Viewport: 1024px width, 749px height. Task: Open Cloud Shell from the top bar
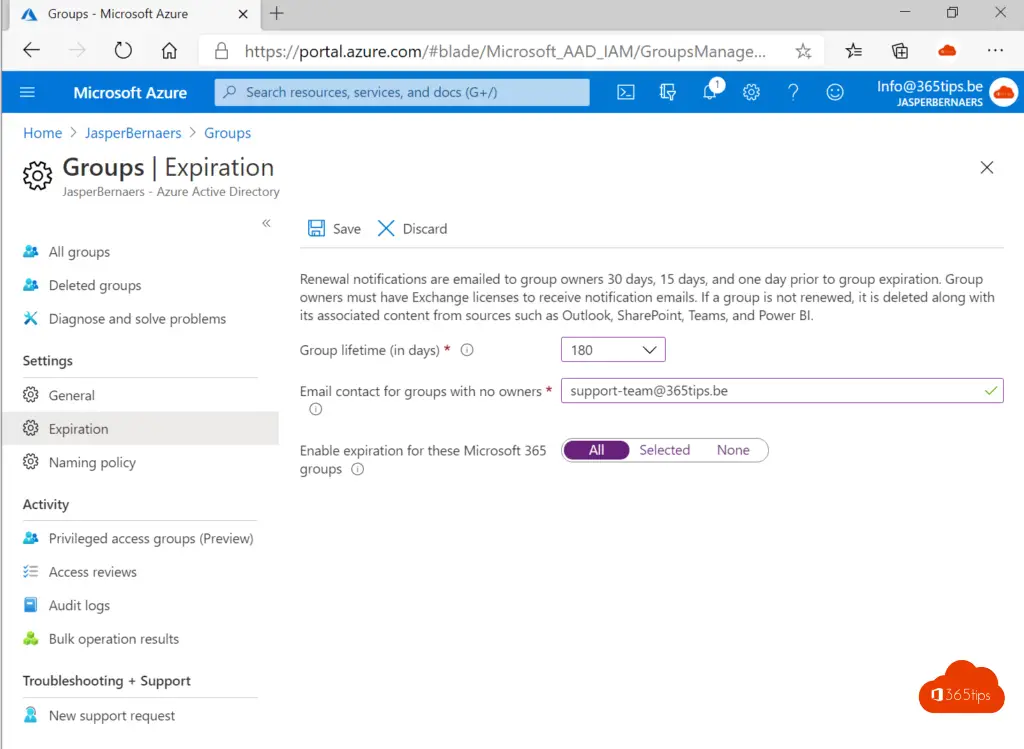[626, 92]
